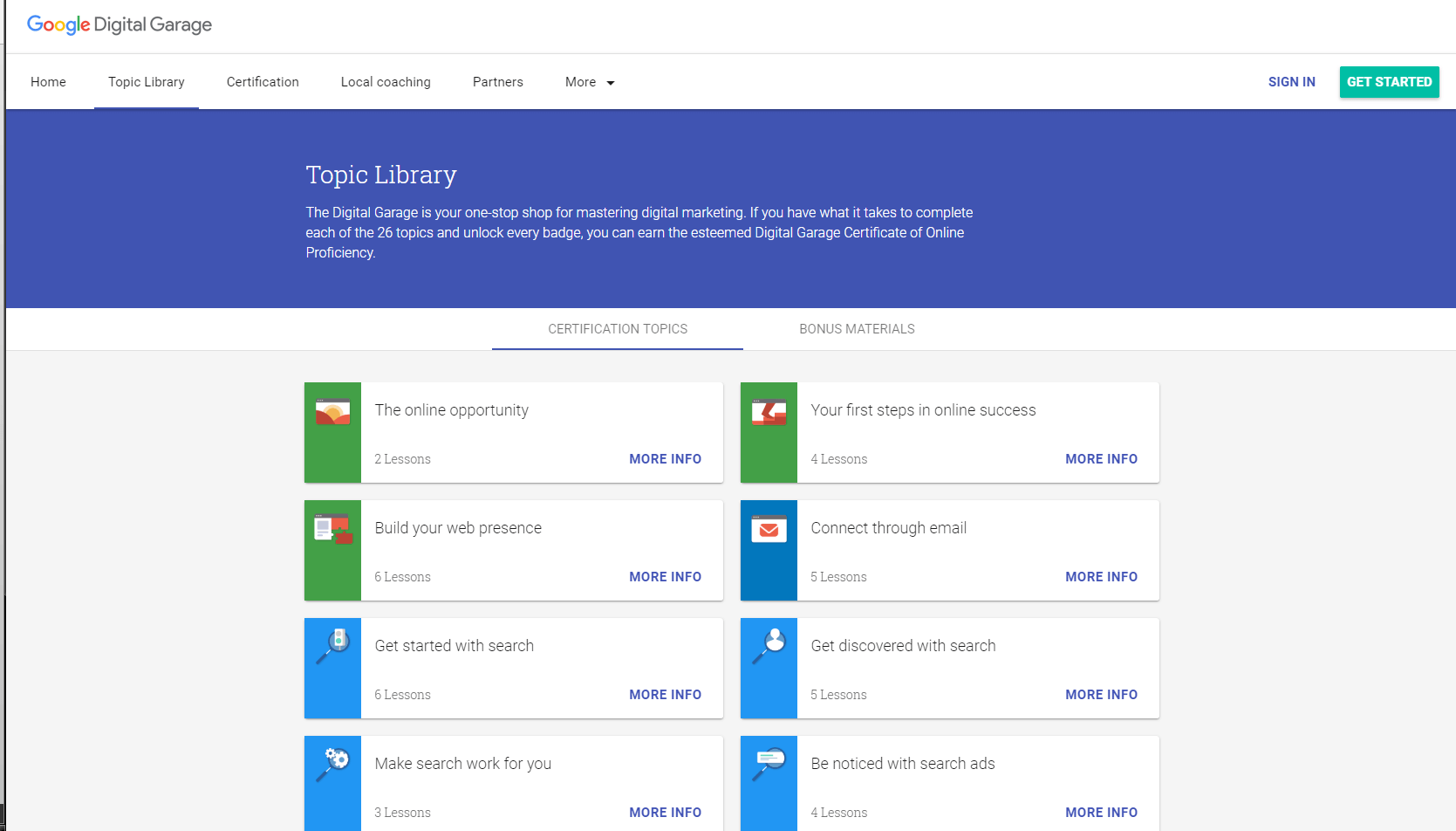The width and height of the screenshot is (1456, 831).
Task: Click 'The online opportunity' title
Action: point(451,410)
